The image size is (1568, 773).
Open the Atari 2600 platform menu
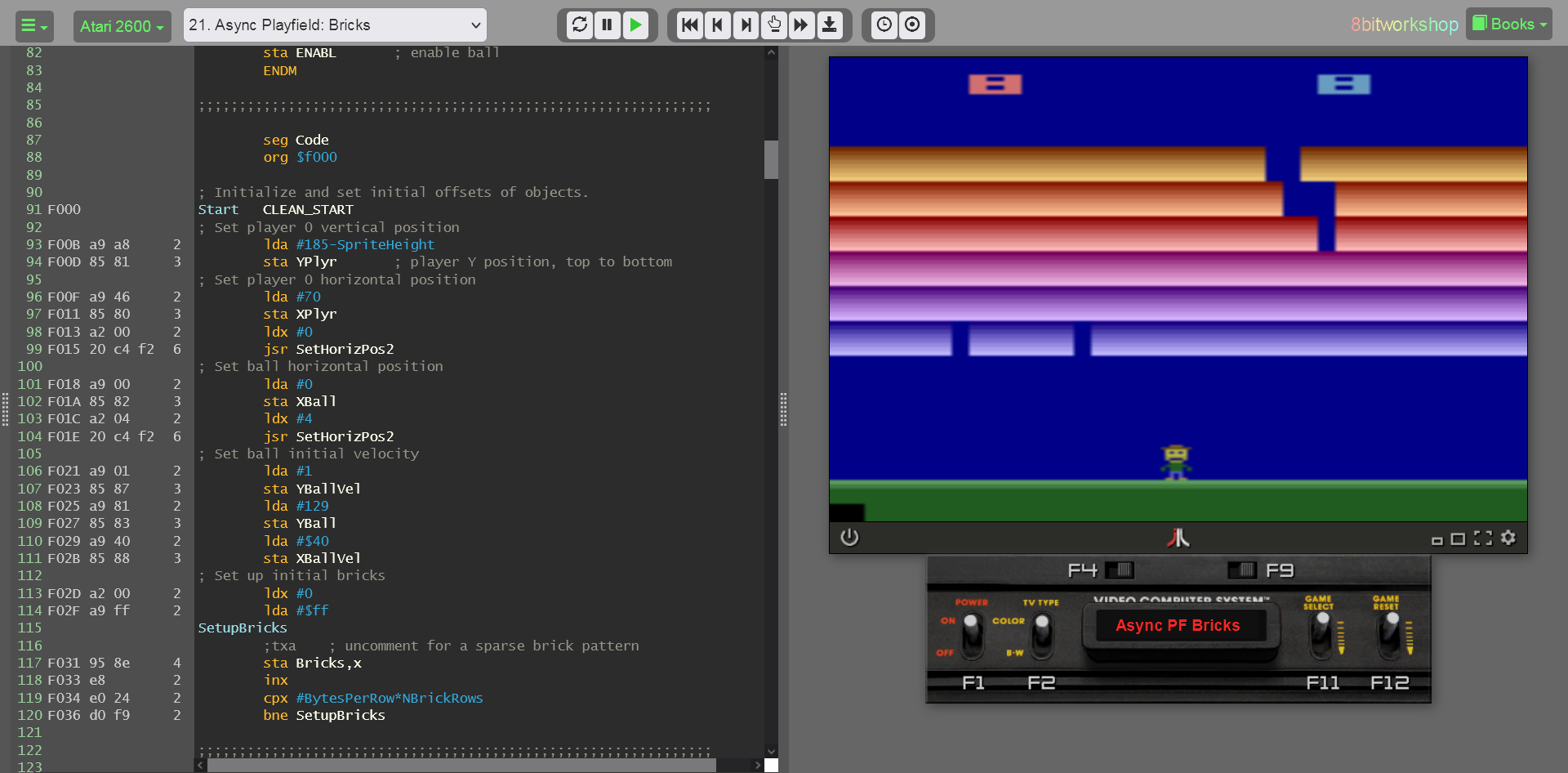click(122, 25)
